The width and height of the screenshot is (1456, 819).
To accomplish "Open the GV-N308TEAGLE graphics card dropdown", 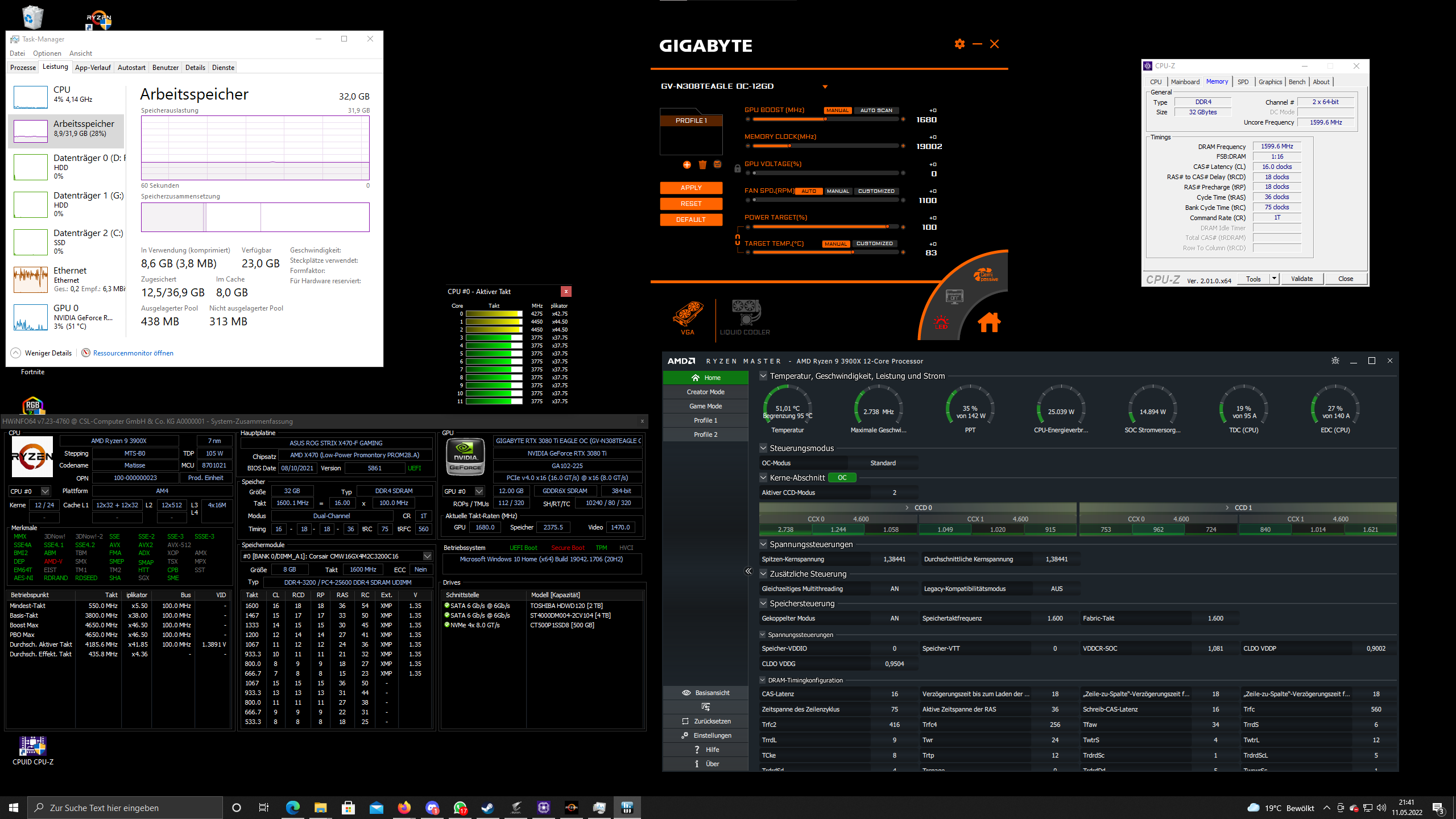I will coord(825,87).
